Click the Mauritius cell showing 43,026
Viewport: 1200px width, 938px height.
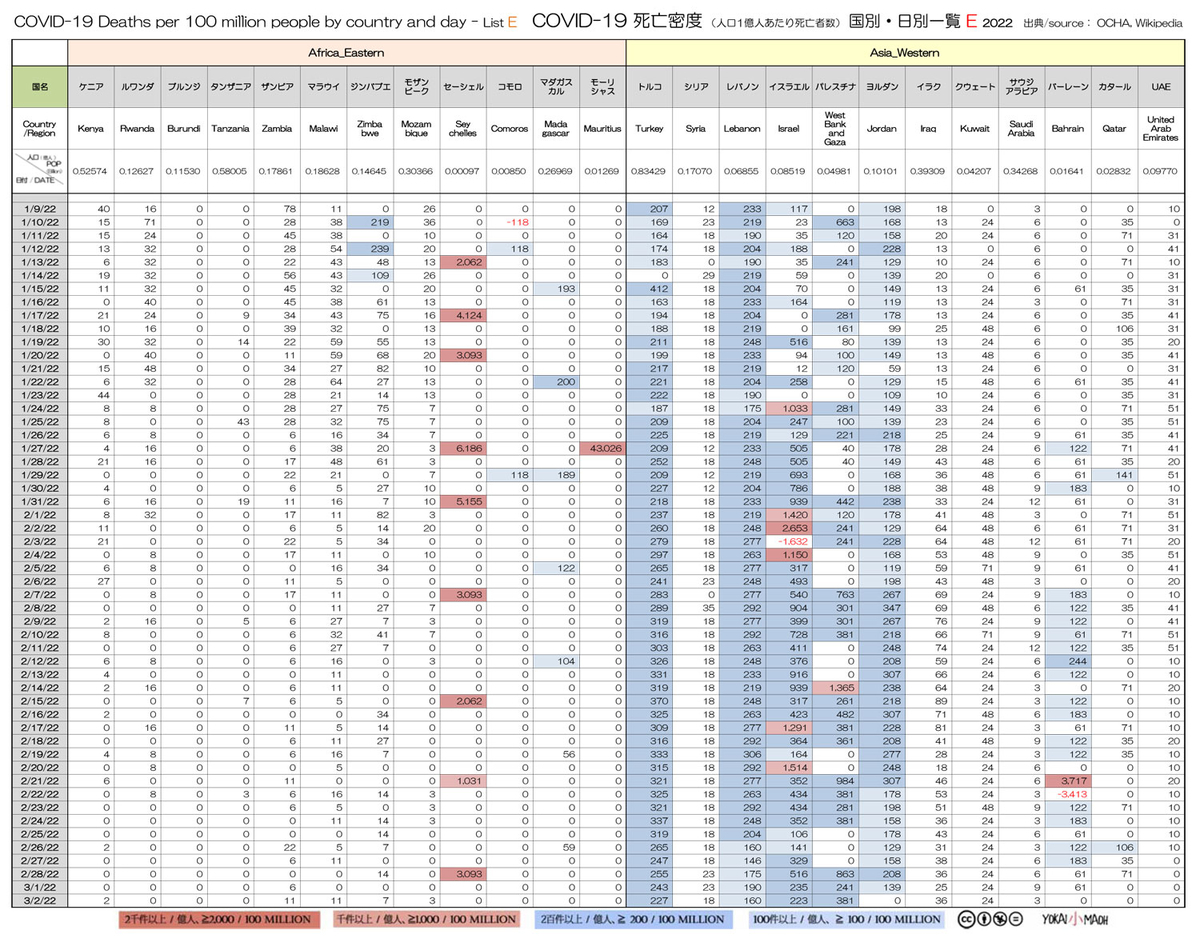click(x=603, y=447)
